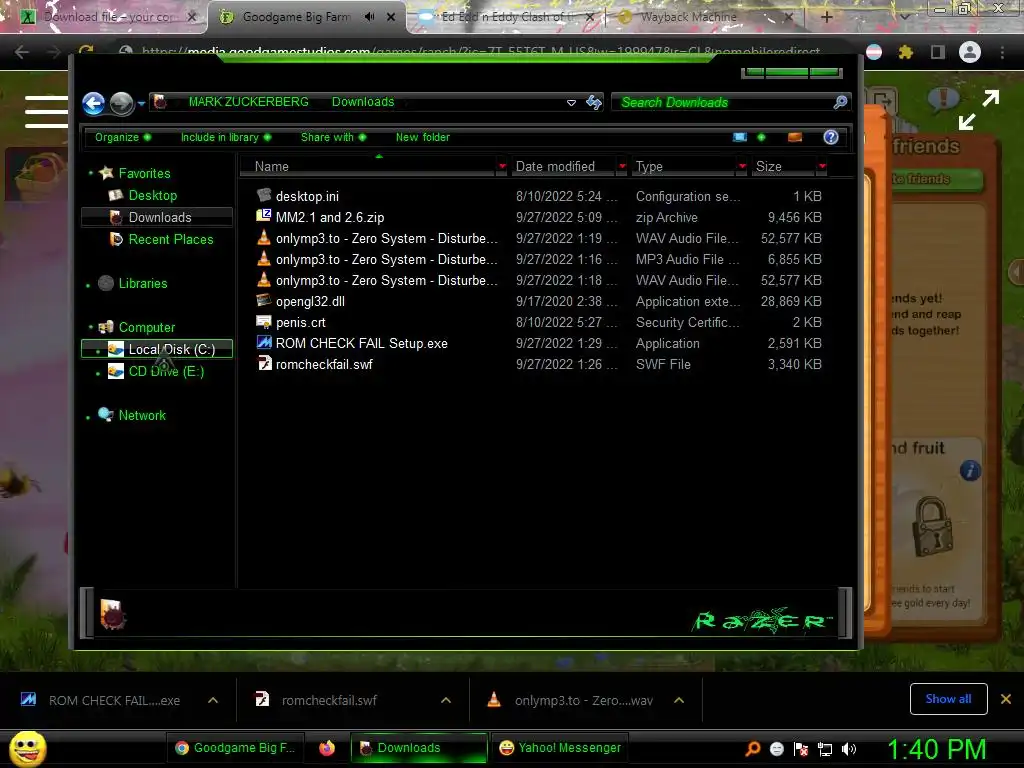Open Chrome three-dot menu
Viewport: 1024px width, 768px height.
tap(1002, 52)
